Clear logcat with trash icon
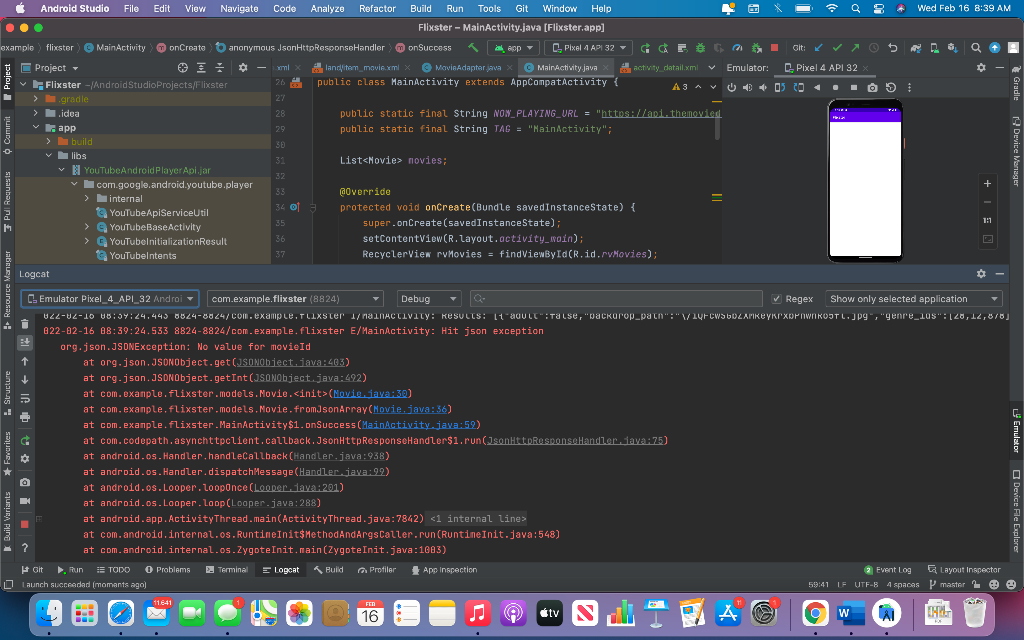This screenshot has width=1024, height=640. (25, 324)
